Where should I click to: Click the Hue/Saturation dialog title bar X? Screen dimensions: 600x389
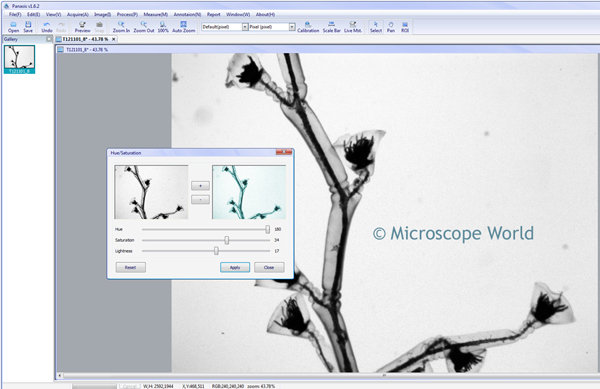(x=284, y=152)
